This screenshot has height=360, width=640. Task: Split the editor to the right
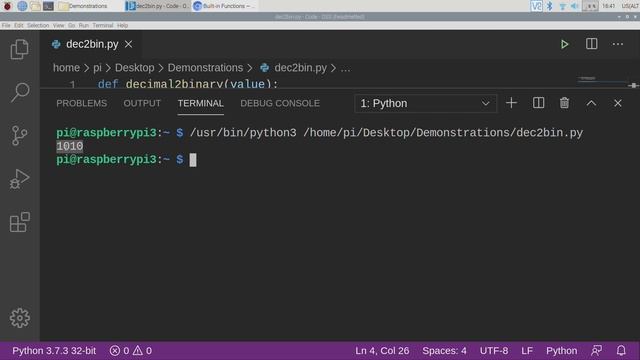point(591,44)
